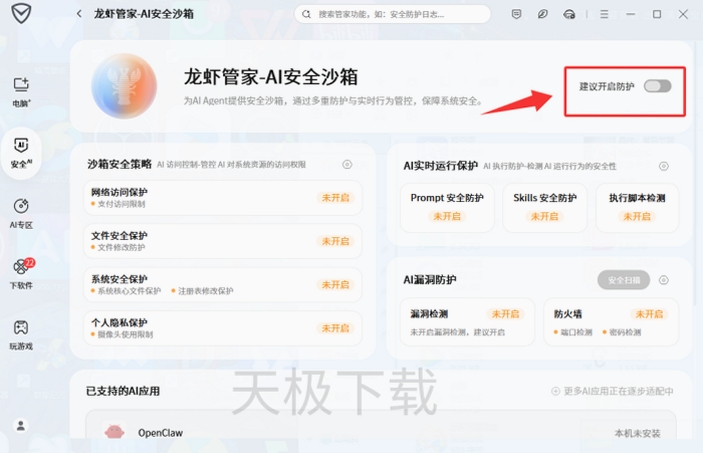Open the Prompt 安全防护 card

click(x=447, y=208)
